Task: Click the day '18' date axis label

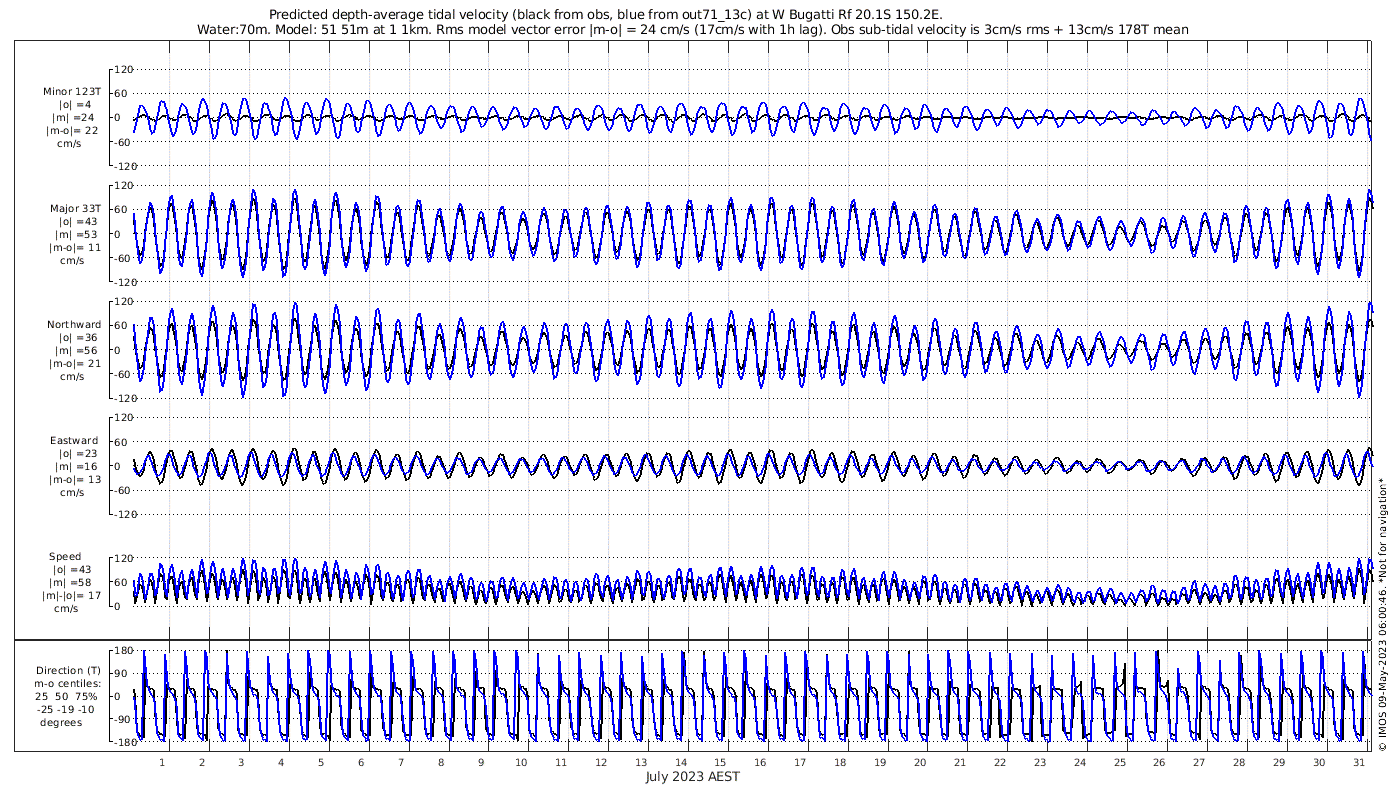Action: [840, 762]
